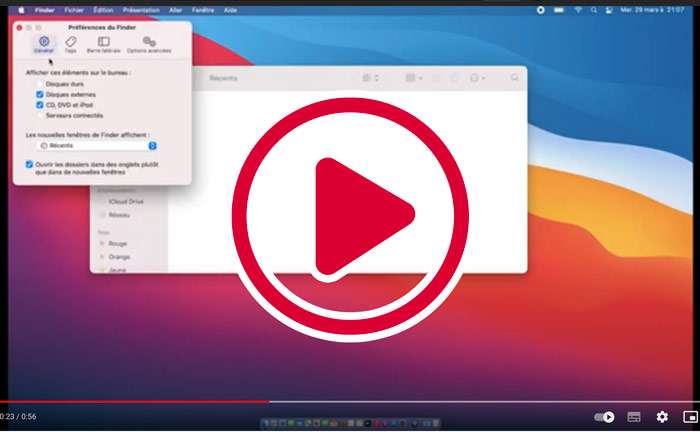Open Control Center in menu bar
The image size is (700, 432).
(x=608, y=10)
